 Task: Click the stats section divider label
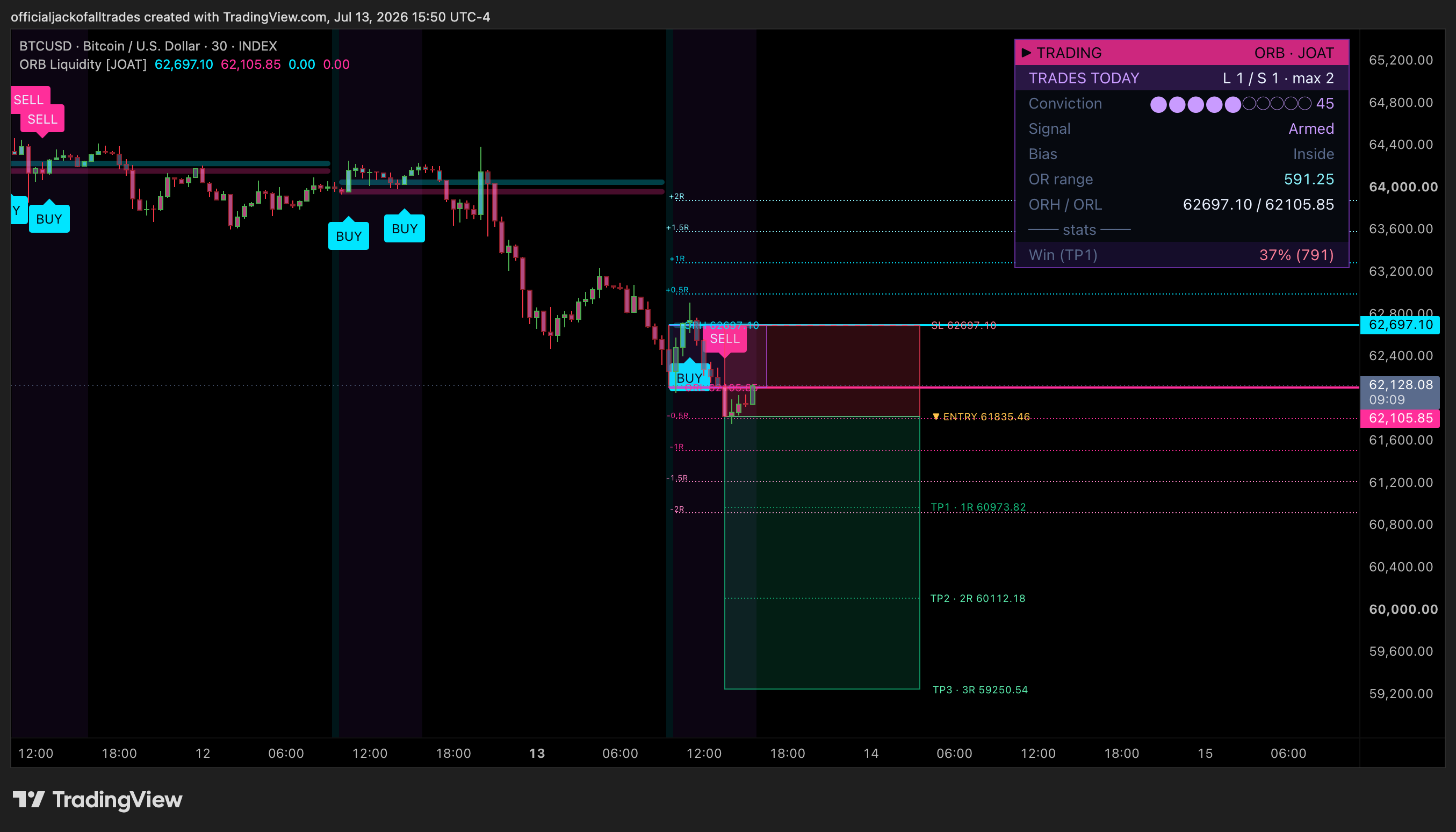(1079, 229)
